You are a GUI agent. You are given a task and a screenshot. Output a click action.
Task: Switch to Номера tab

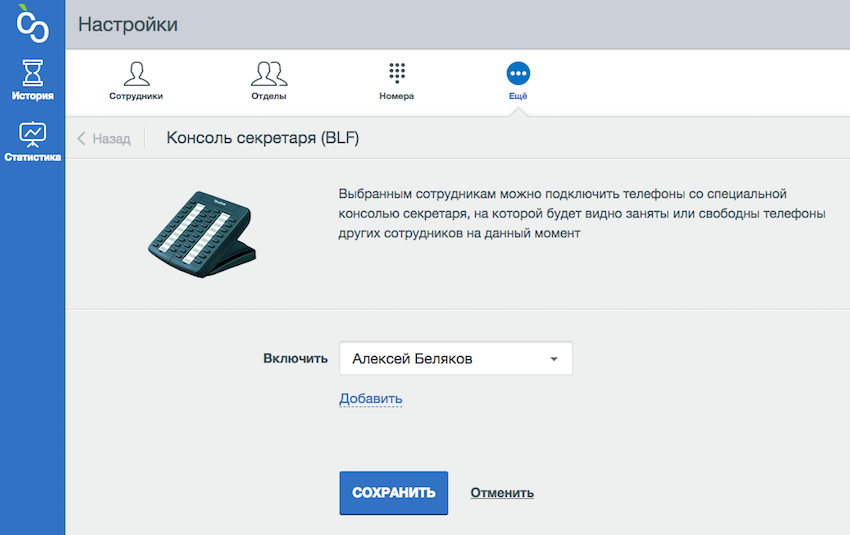[397, 81]
